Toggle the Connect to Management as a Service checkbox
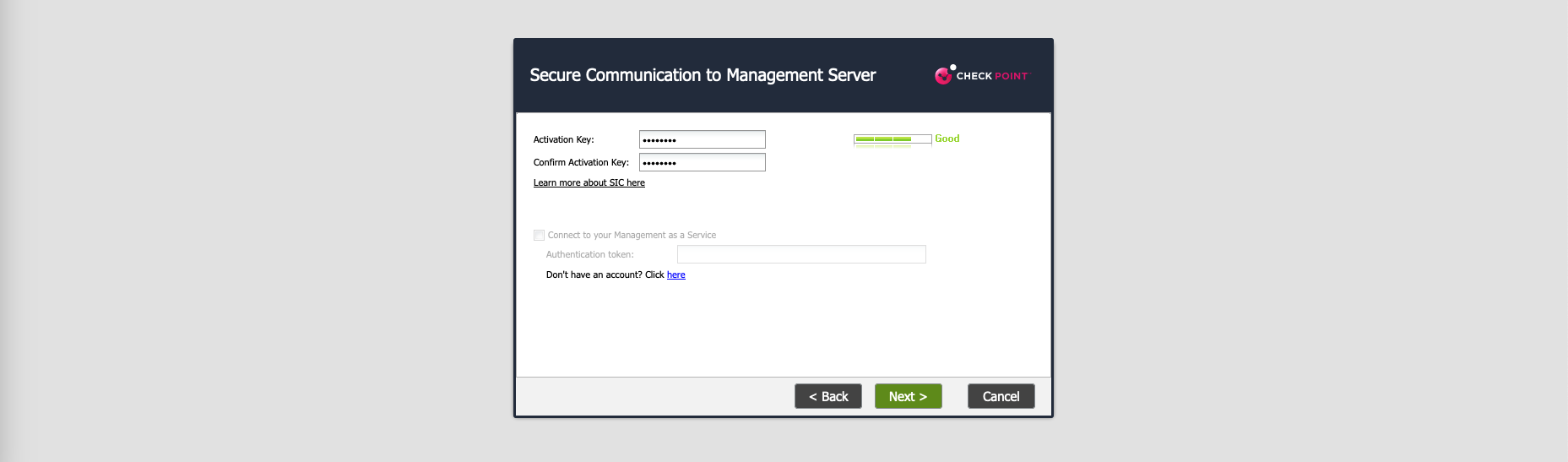The image size is (1568, 462). 539,236
